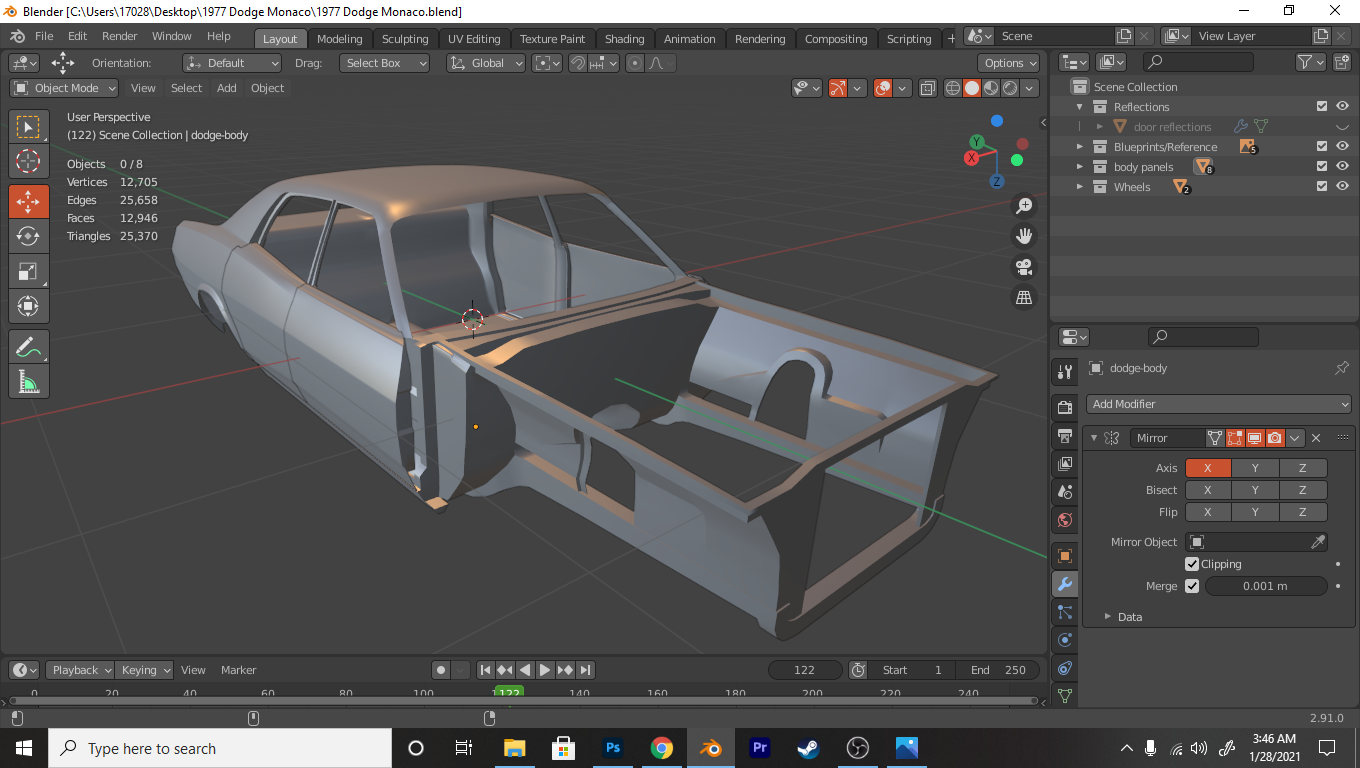Image resolution: width=1360 pixels, height=768 pixels.
Task: Open the Options dropdown
Action: click(x=1010, y=63)
